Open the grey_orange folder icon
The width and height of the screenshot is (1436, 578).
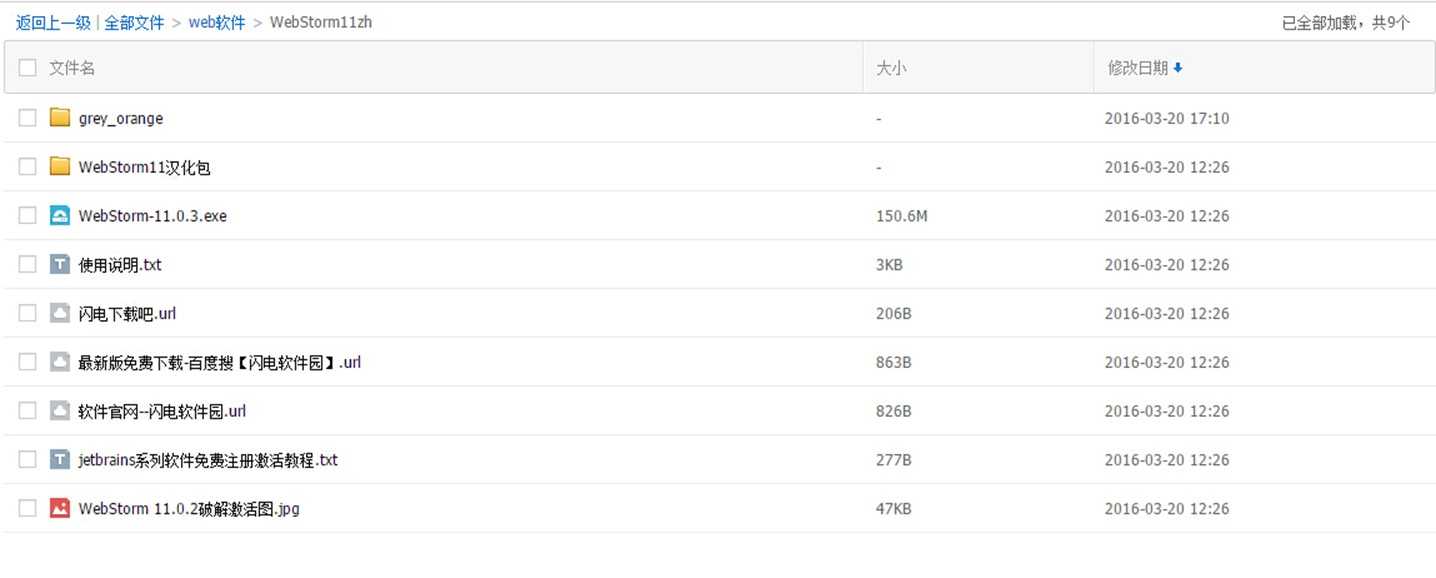coord(60,118)
